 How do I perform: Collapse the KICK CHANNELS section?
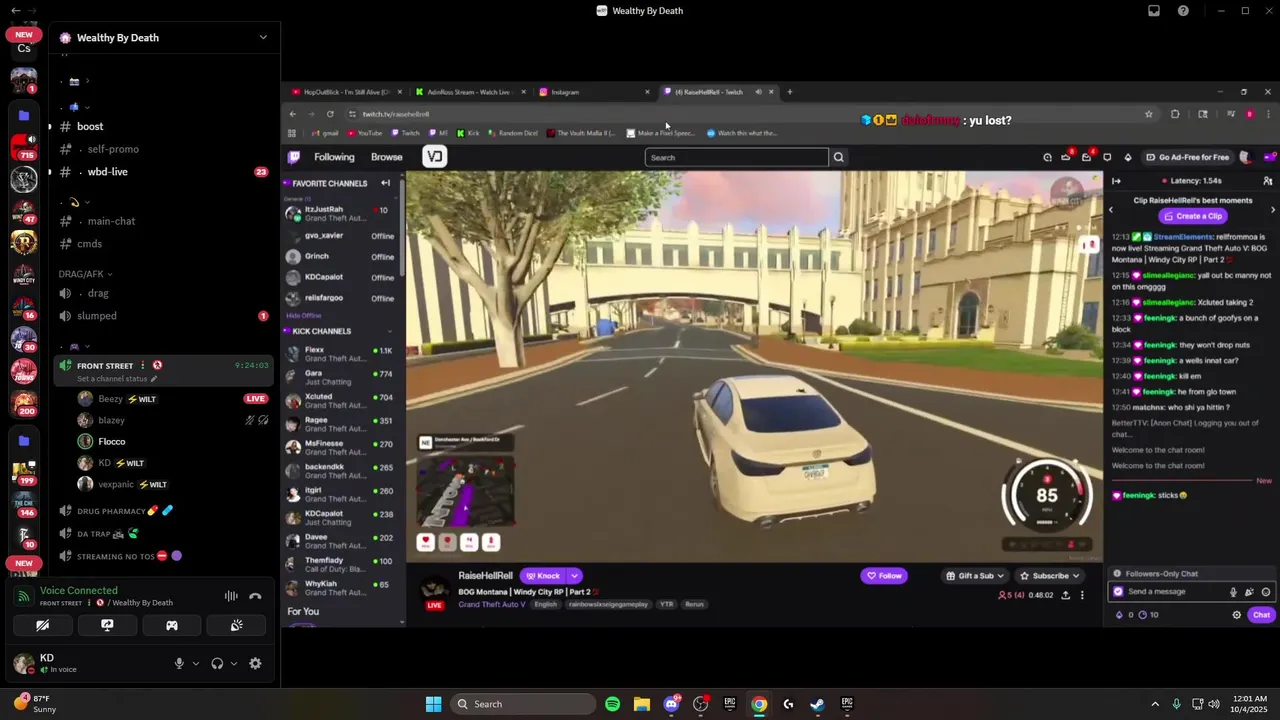[x=389, y=331]
